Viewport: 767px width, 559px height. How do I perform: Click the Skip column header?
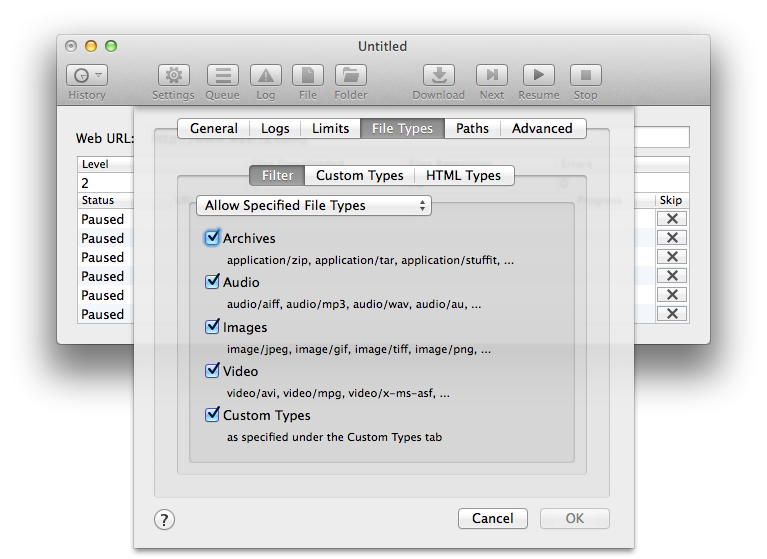[670, 200]
